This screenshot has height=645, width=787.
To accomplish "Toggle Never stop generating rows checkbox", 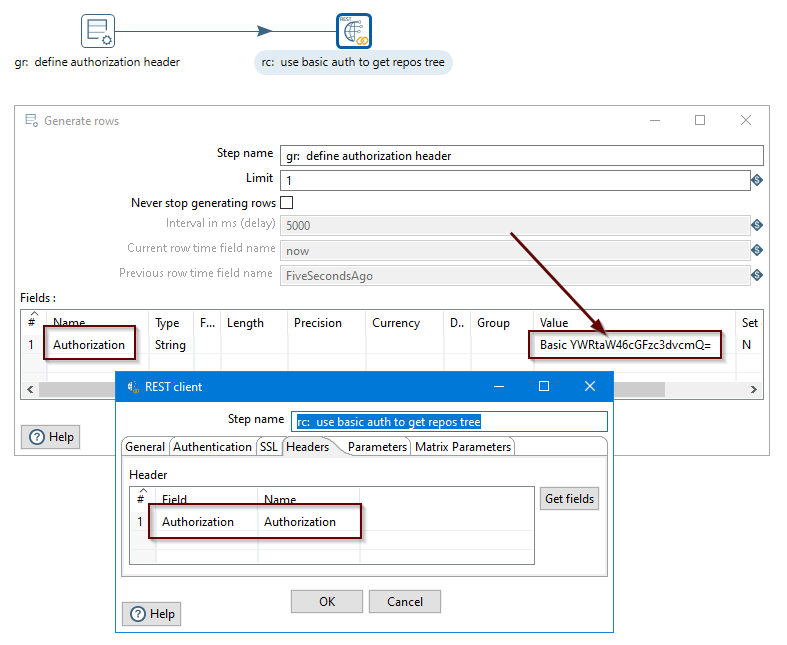I will (x=286, y=203).
